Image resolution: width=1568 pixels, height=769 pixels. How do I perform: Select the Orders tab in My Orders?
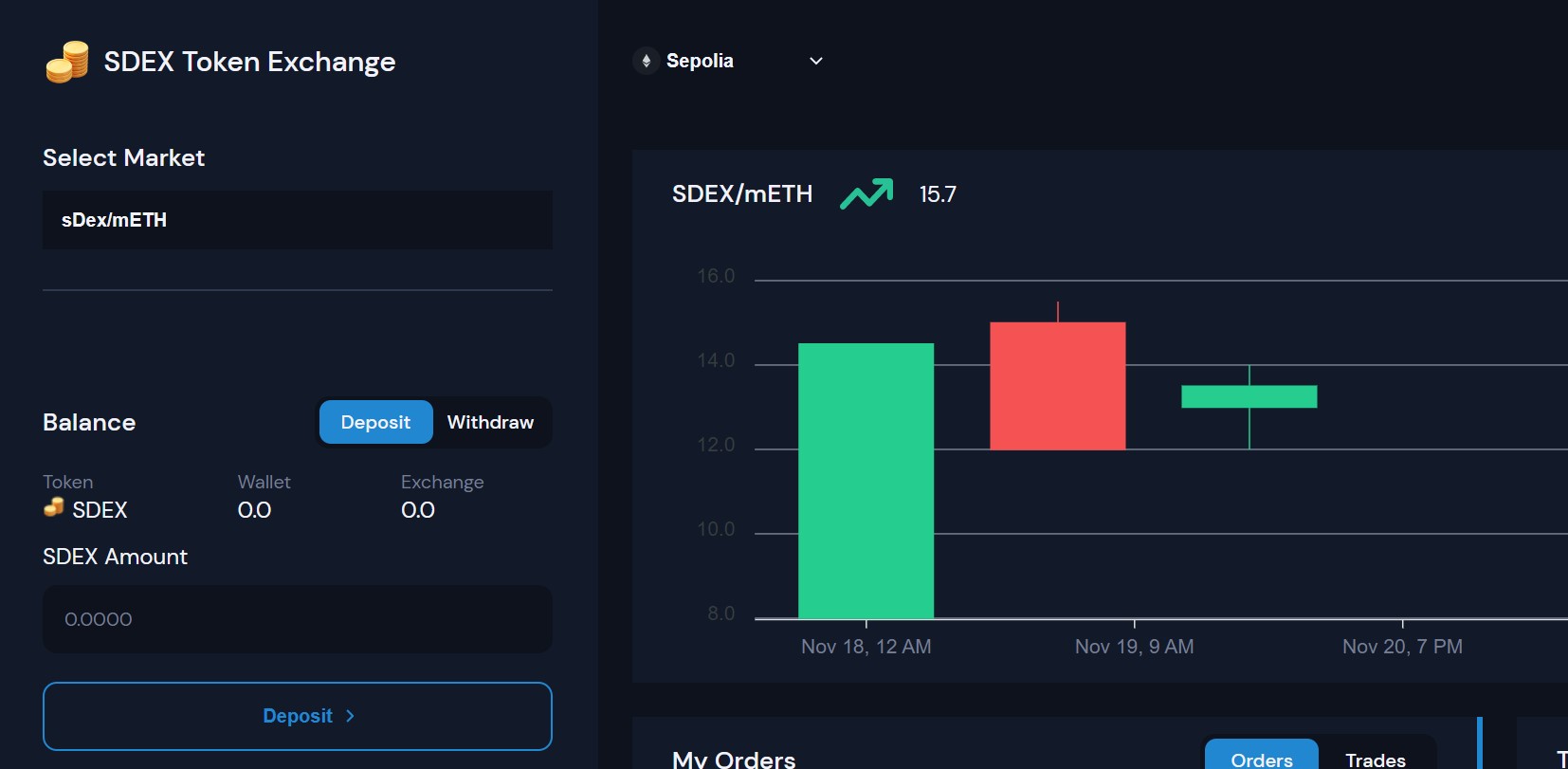click(1261, 759)
